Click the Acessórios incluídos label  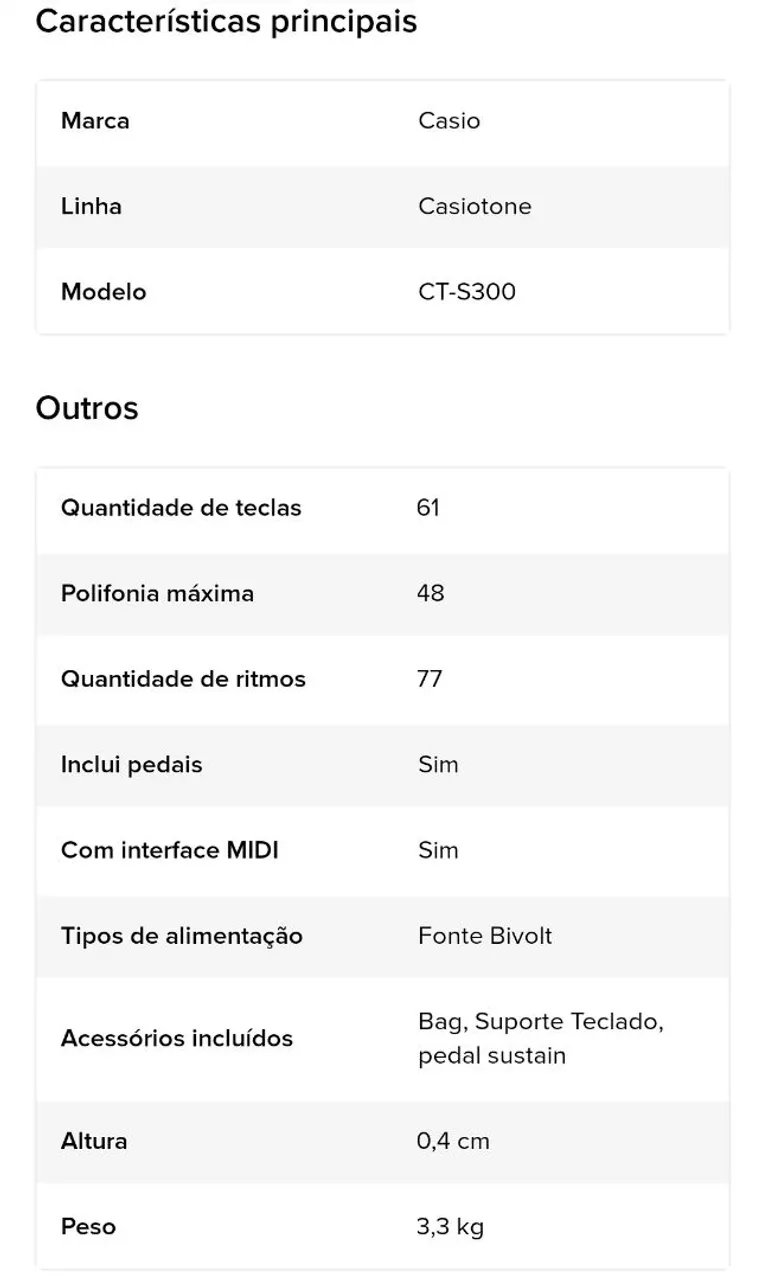click(177, 1039)
